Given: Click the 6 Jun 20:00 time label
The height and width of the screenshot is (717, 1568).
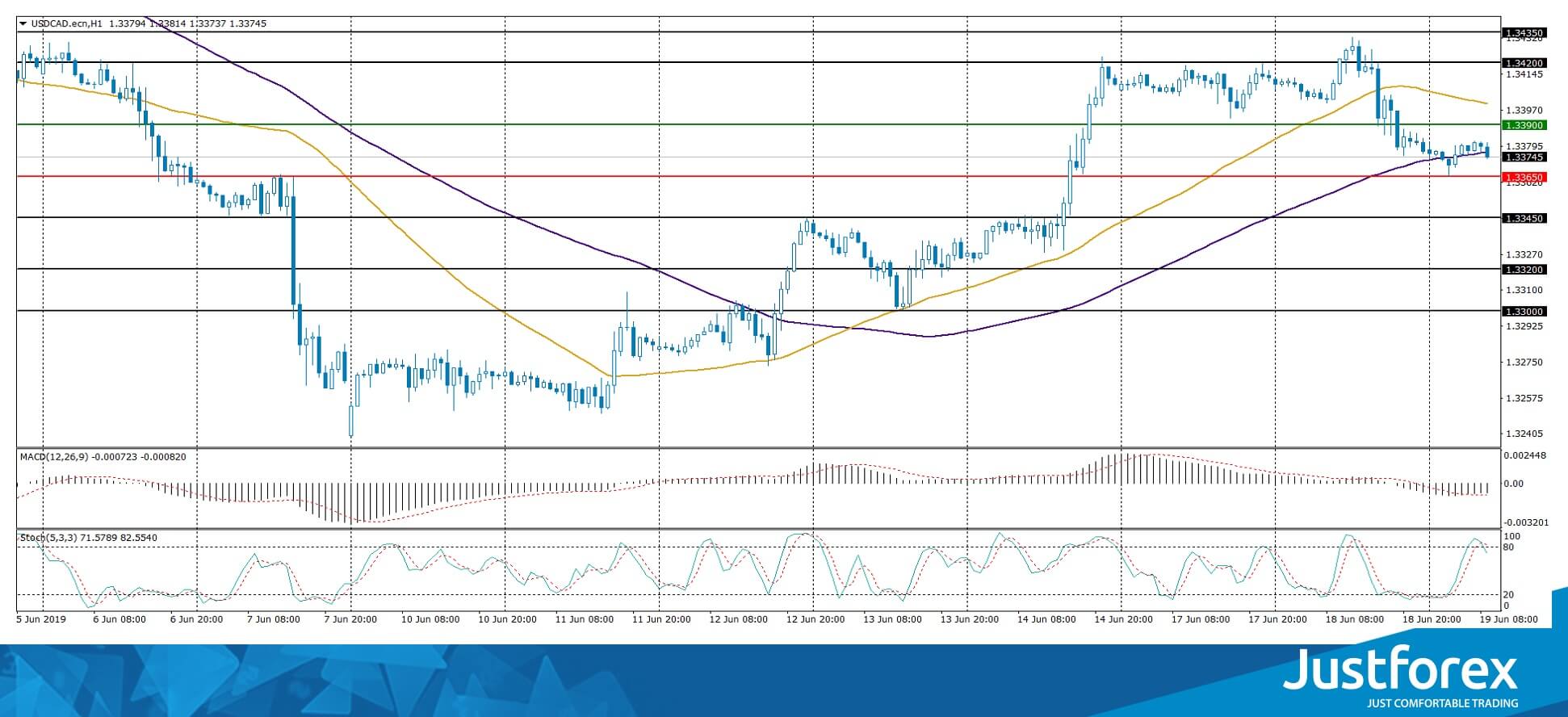Looking at the screenshot, I should [197, 620].
